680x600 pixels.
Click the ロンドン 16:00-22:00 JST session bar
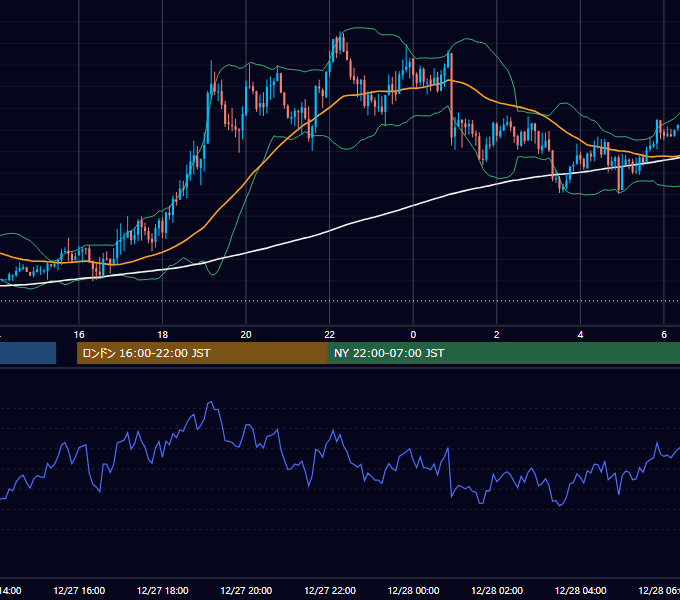click(202, 353)
